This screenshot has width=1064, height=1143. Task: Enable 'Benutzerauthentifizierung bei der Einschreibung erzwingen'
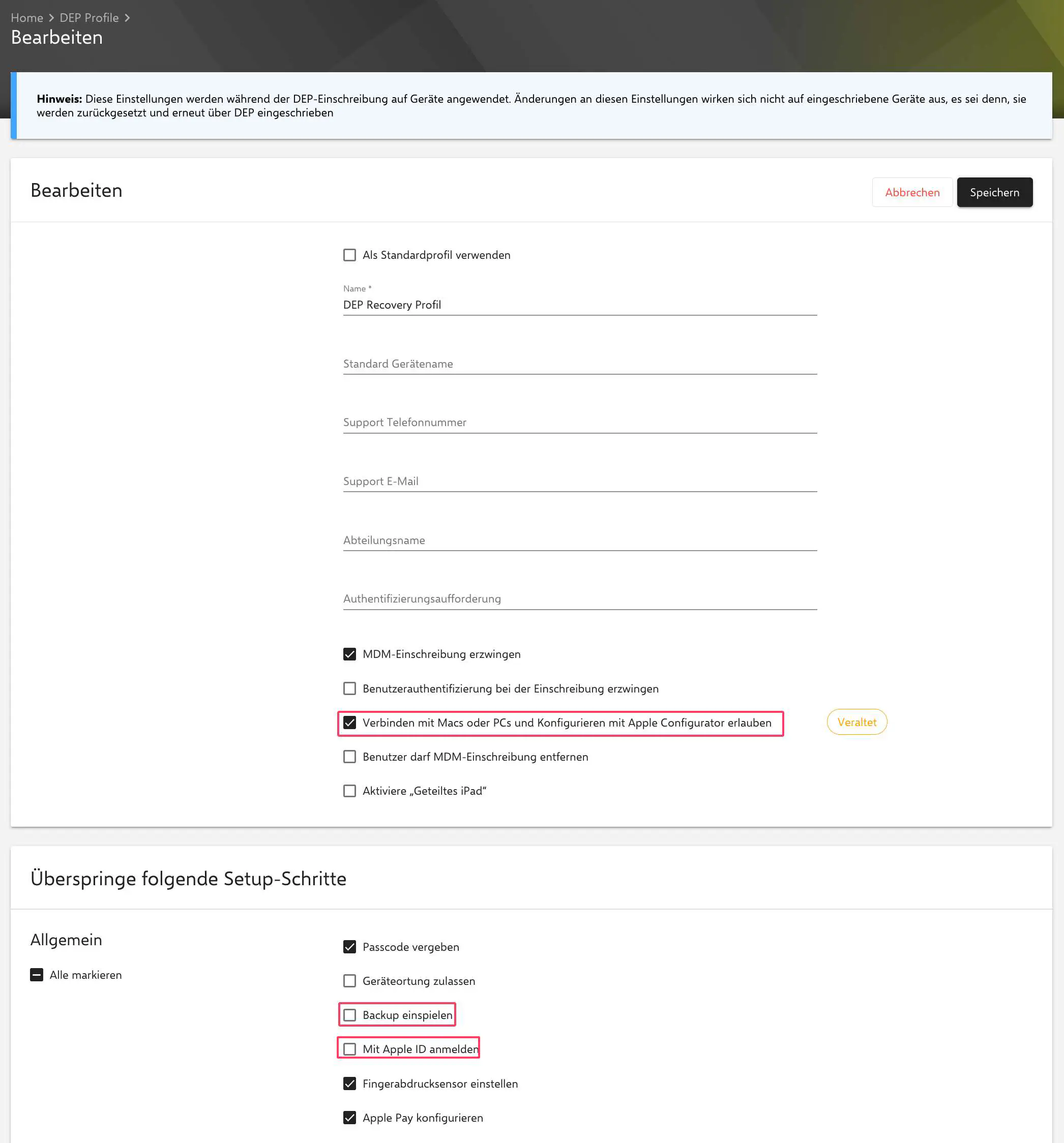pyautogui.click(x=350, y=689)
